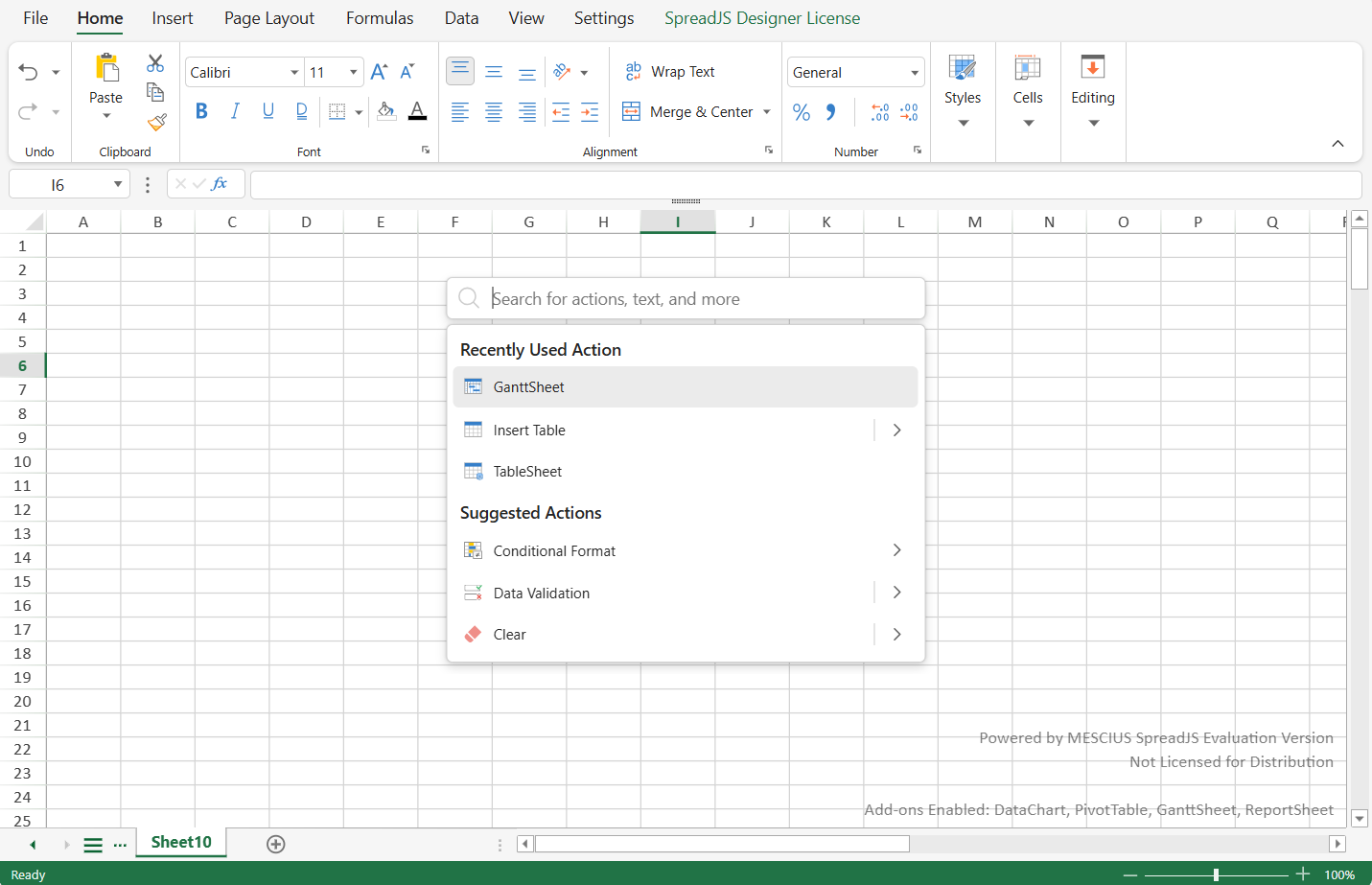The image size is (1372, 885).
Task: Click the Increase Decimal icon
Action: (879, 112)
